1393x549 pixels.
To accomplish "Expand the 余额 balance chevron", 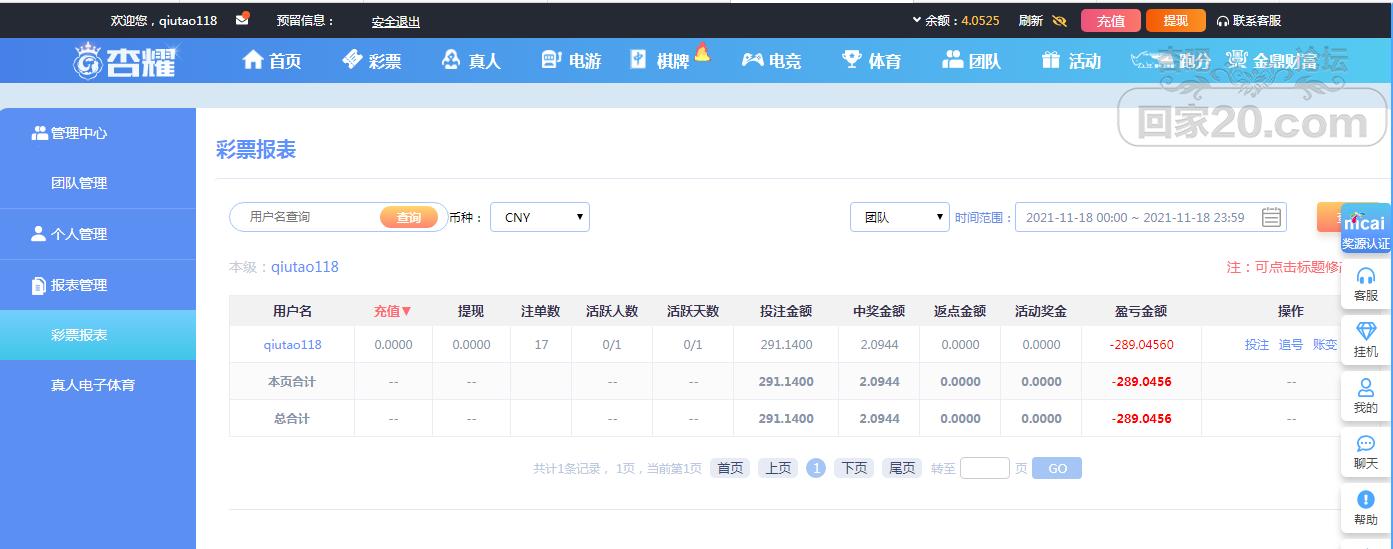I will 917,20.
